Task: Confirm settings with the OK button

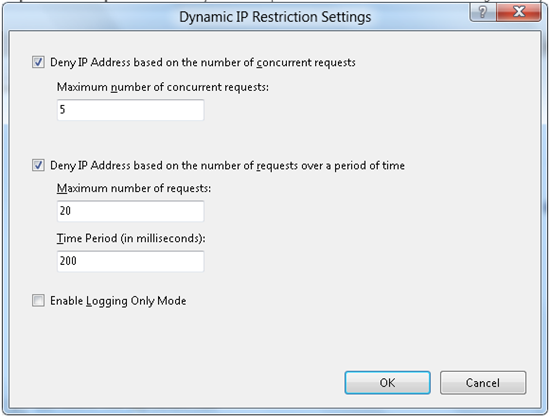Action: (387, 382)
